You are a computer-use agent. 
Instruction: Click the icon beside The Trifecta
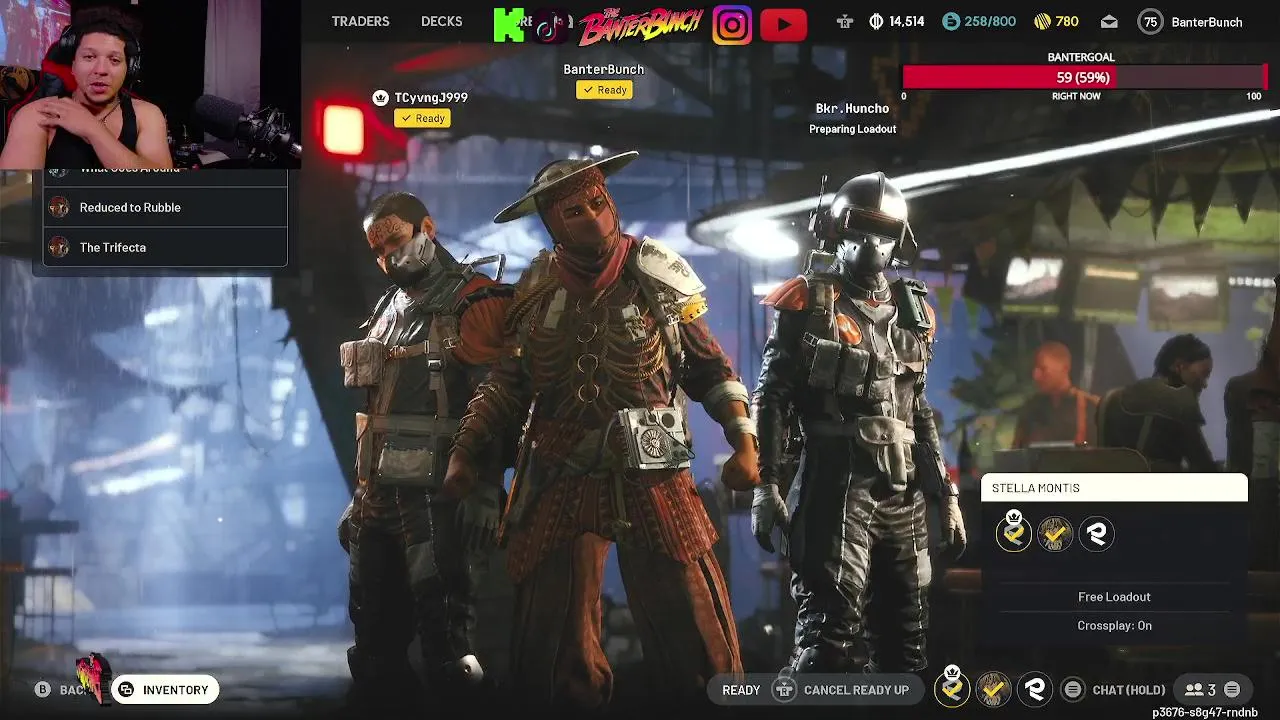[x=59, y=247]
